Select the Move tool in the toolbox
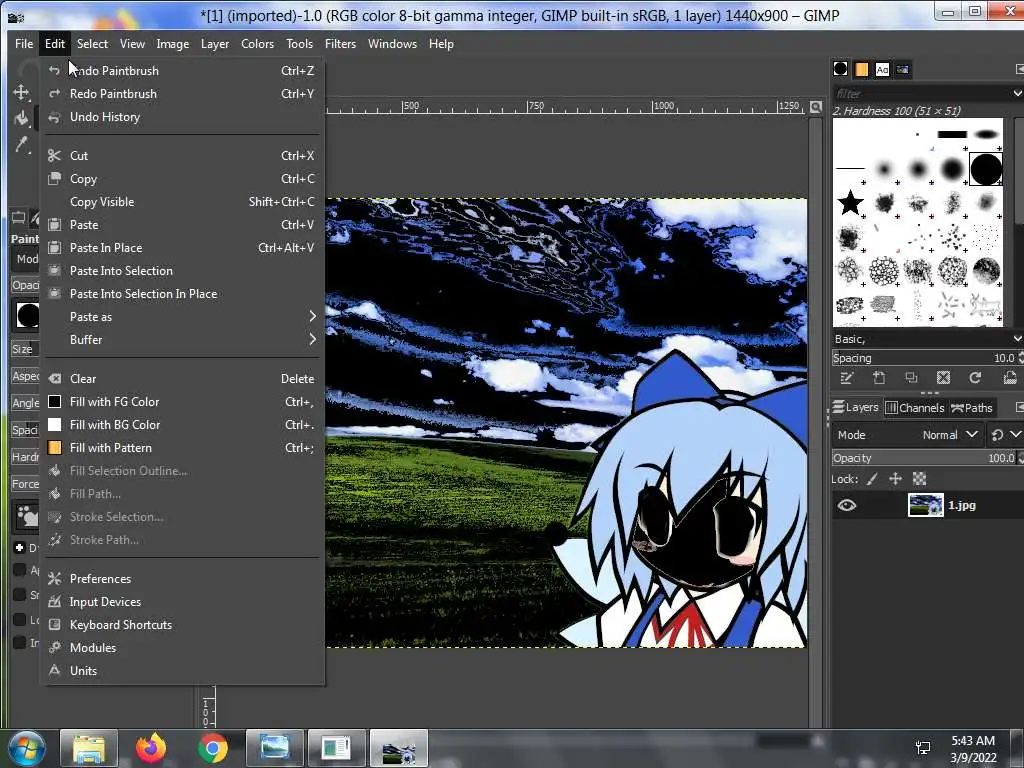Screen dimensions: 1024x768 pyautogui.click(x=22, y=92)
